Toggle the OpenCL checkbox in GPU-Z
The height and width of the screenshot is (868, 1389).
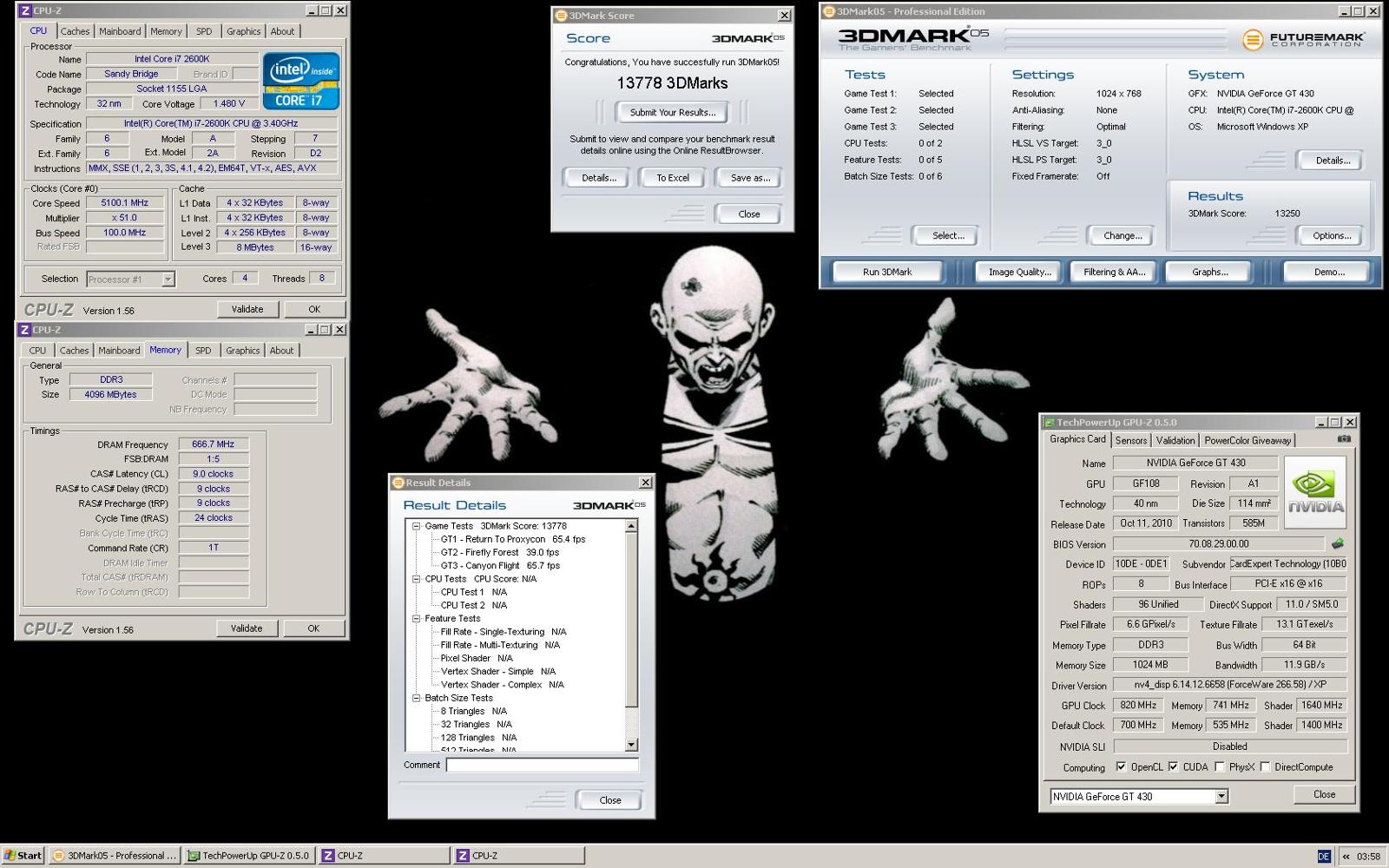pos(1121,766)
